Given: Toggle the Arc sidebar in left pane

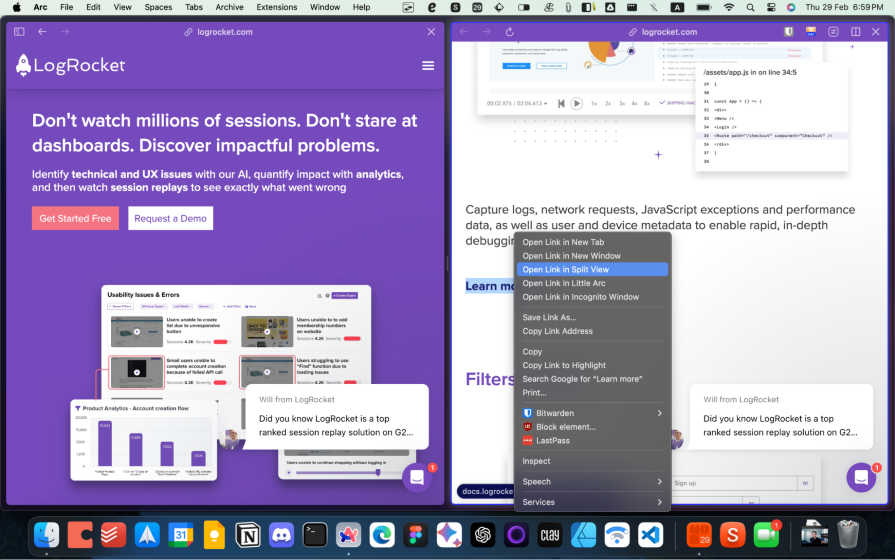Looking at the screenshot, I should click(x=19, y=32).
